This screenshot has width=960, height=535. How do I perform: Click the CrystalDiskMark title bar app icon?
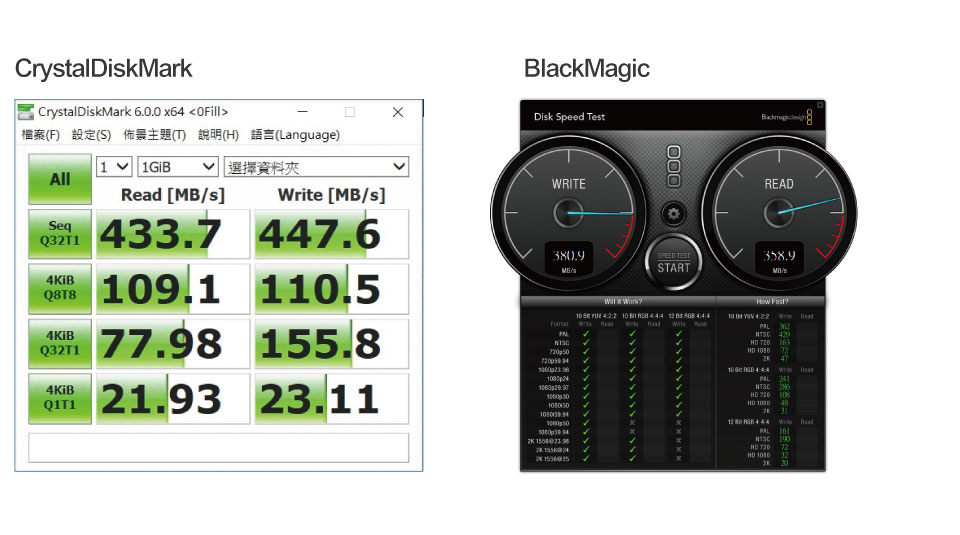26,111
